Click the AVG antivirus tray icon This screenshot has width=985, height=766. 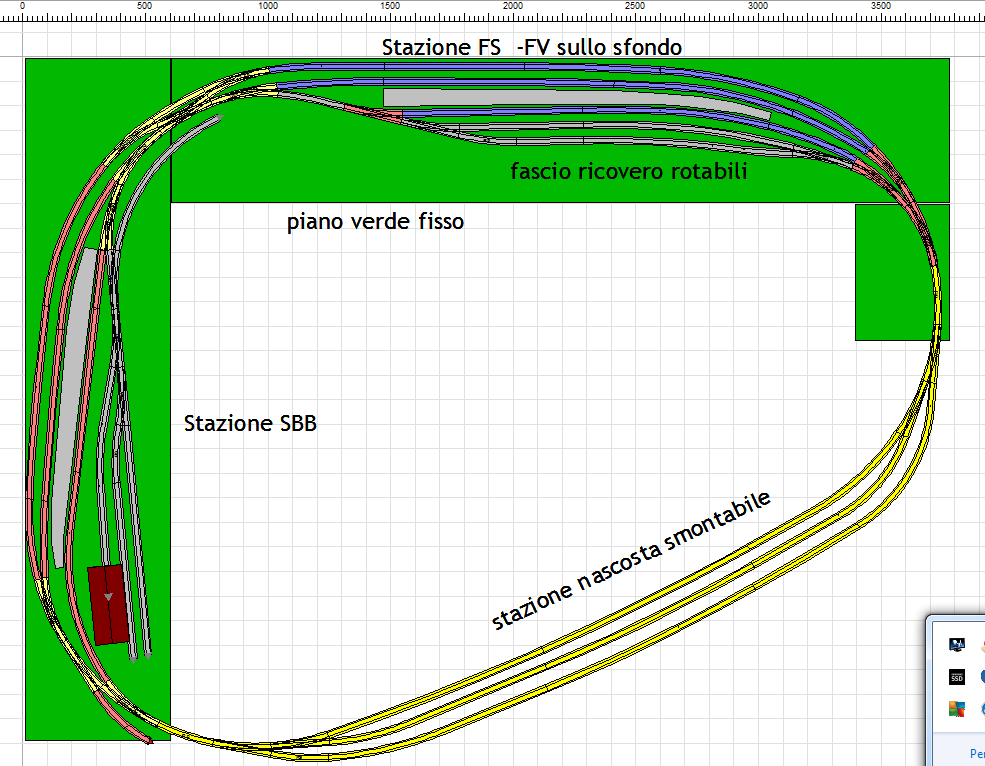pyautogui.click(x=956, y=709)
